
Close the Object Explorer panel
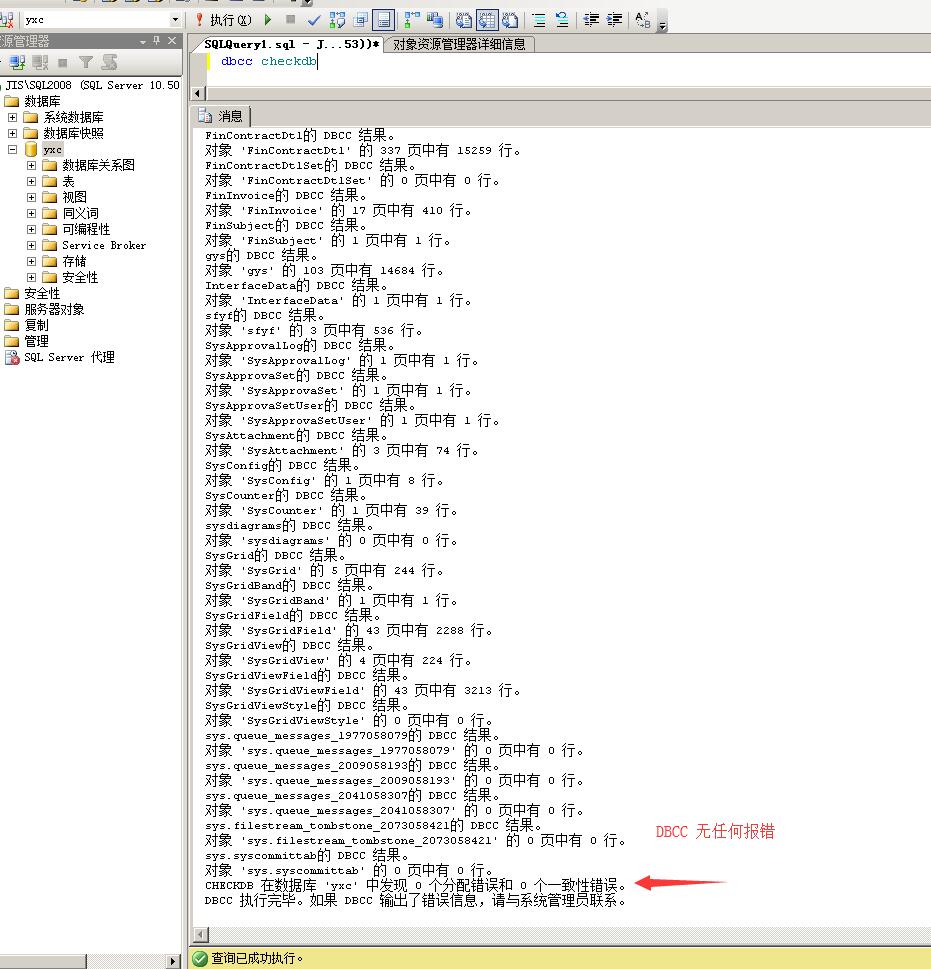[172, 41]
